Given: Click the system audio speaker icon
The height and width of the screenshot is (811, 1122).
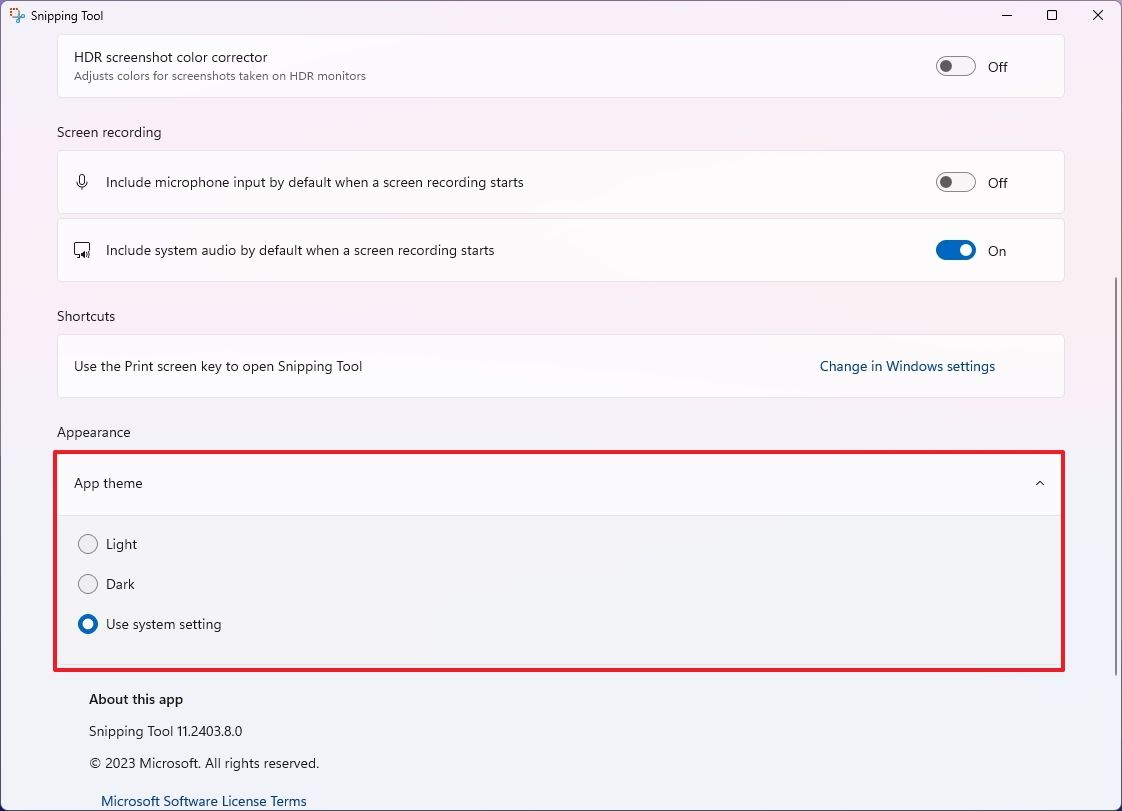Looking at the screenshot, I should point(82,250).
